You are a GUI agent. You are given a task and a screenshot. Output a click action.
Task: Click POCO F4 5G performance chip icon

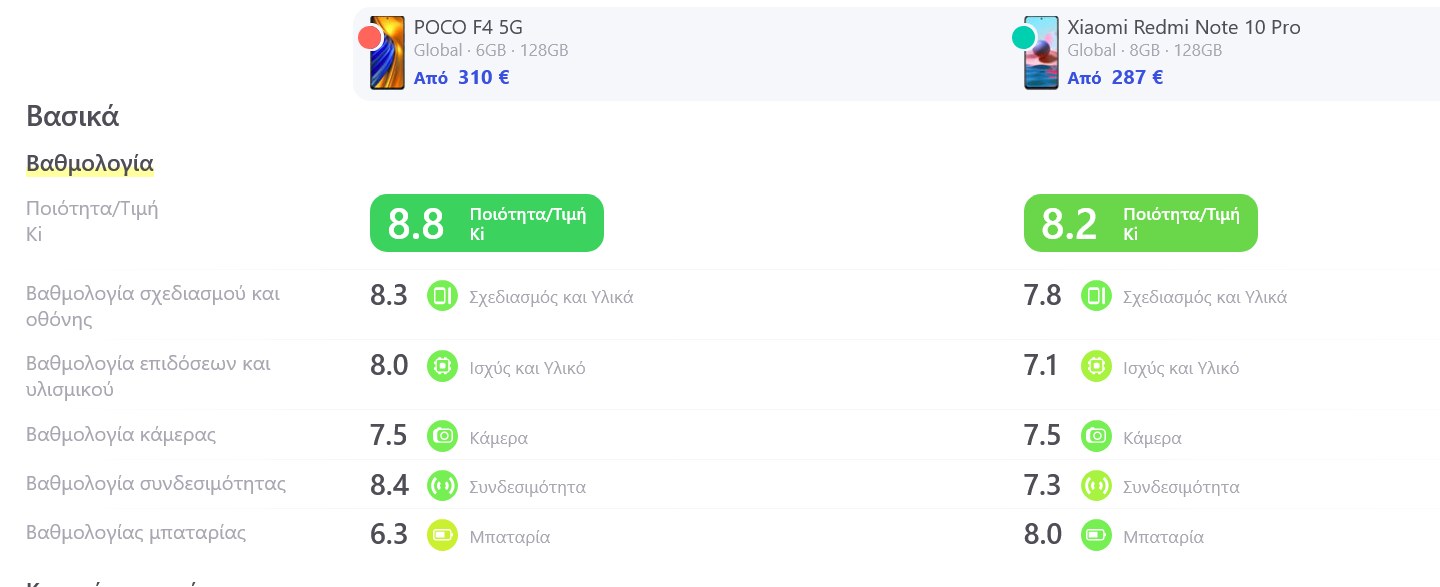click(x=442, y=366)
